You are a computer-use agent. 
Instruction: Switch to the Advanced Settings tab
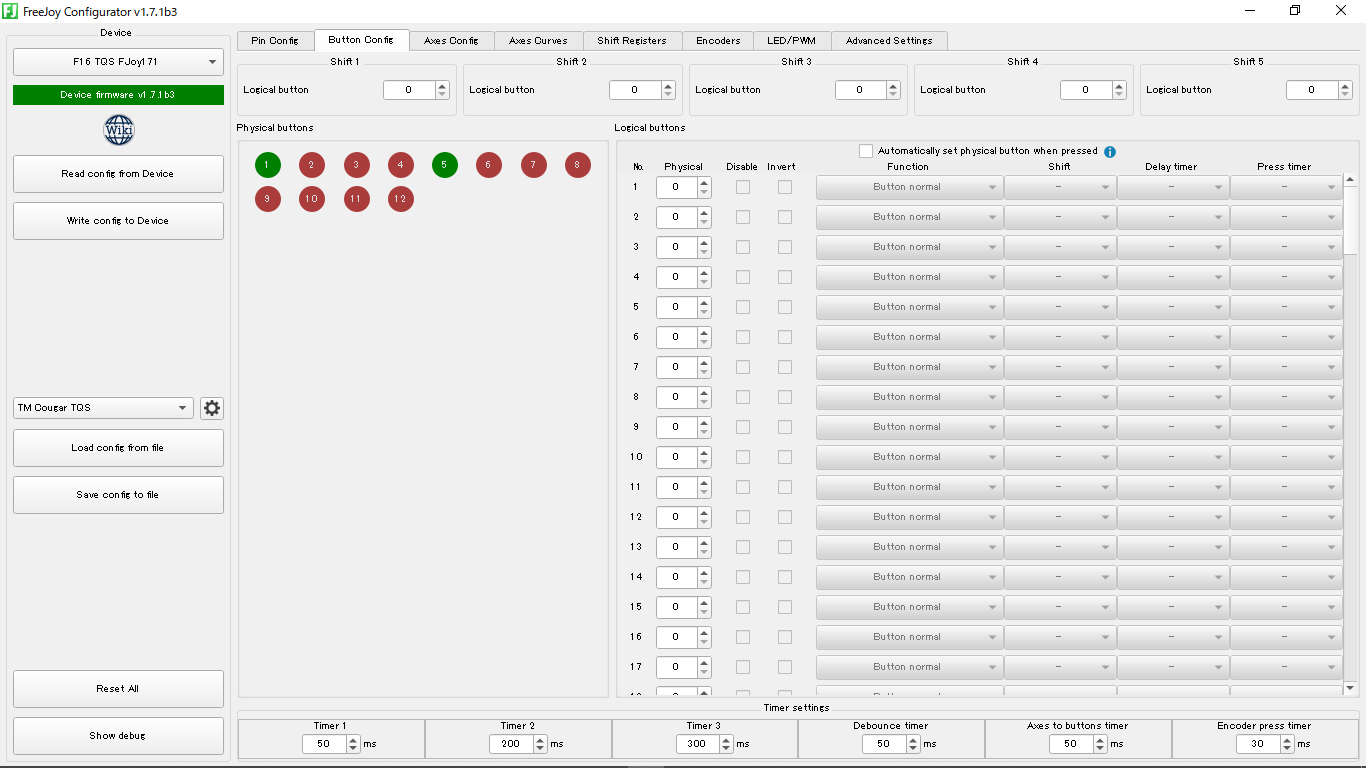[x=889, y=41]
